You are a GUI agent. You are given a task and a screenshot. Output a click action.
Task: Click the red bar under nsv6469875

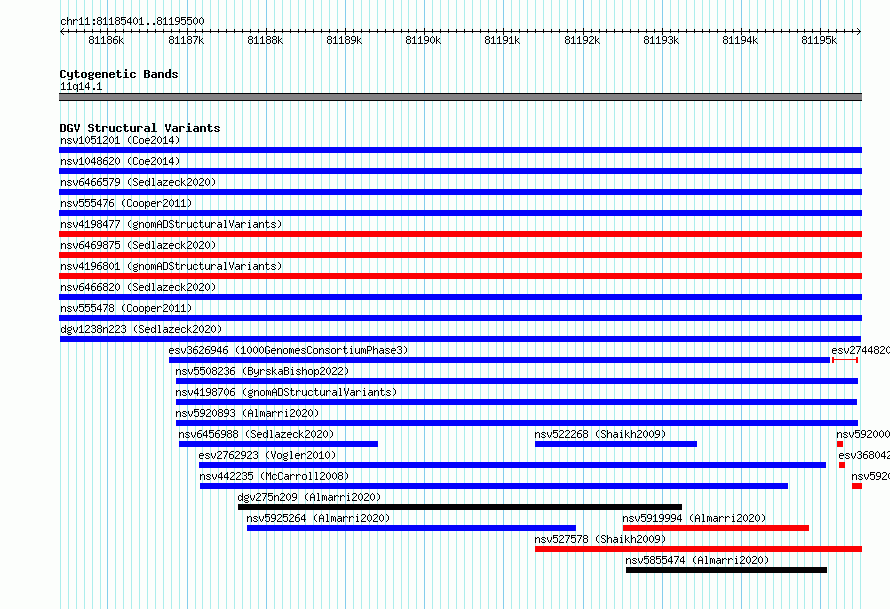tap(460, 255)
